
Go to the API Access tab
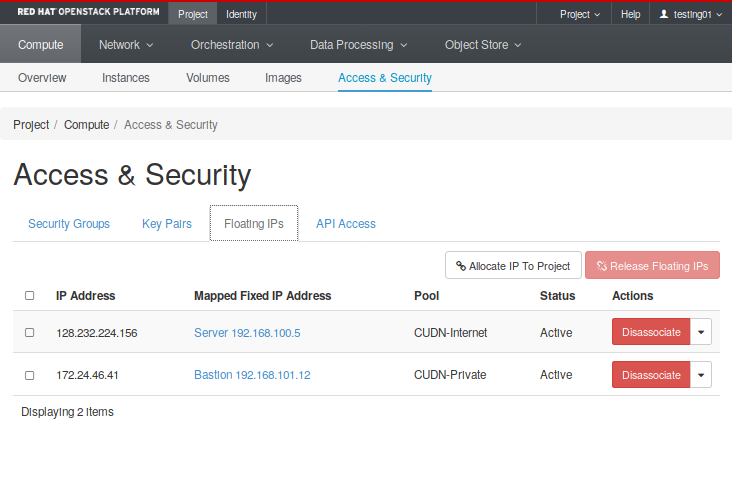[x=346, y=224]
